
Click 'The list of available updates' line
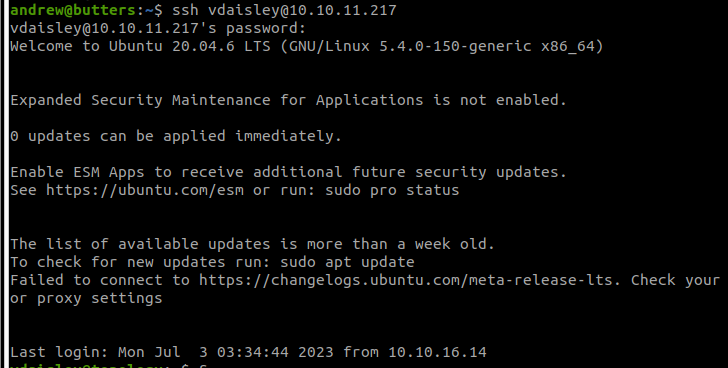[253, 244]
